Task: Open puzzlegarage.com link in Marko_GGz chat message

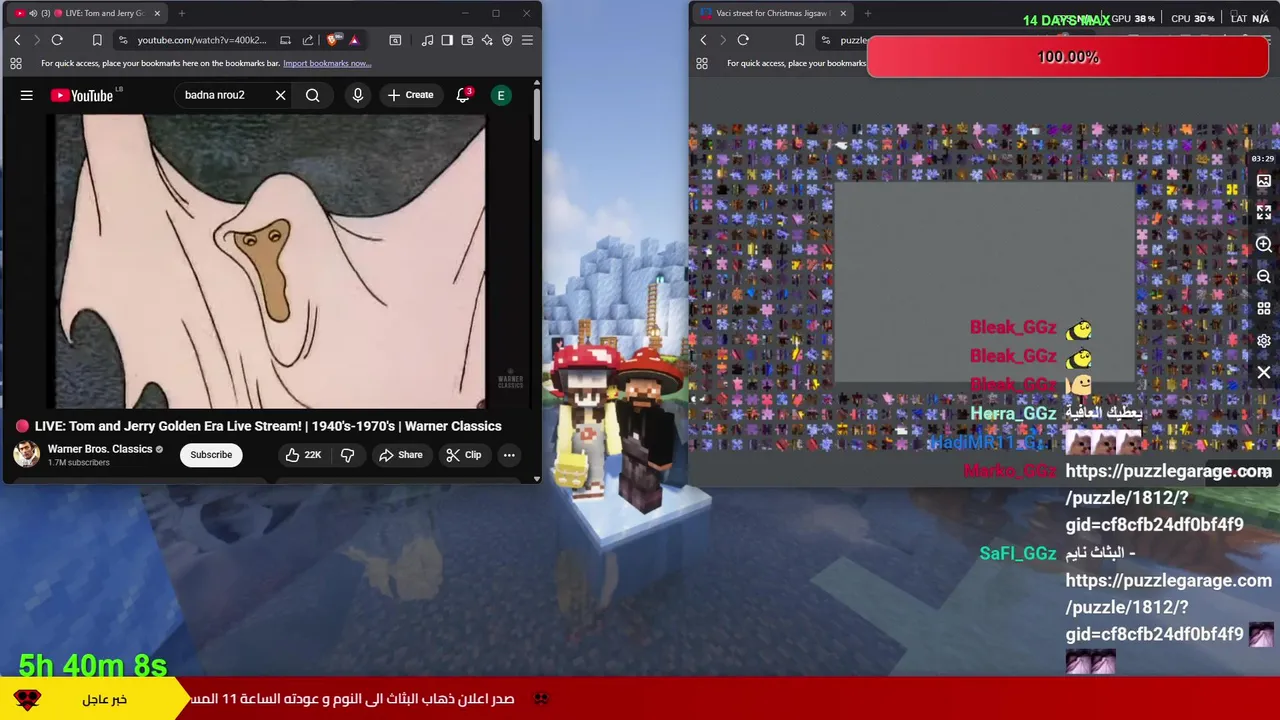Action: coord(1168,497)
